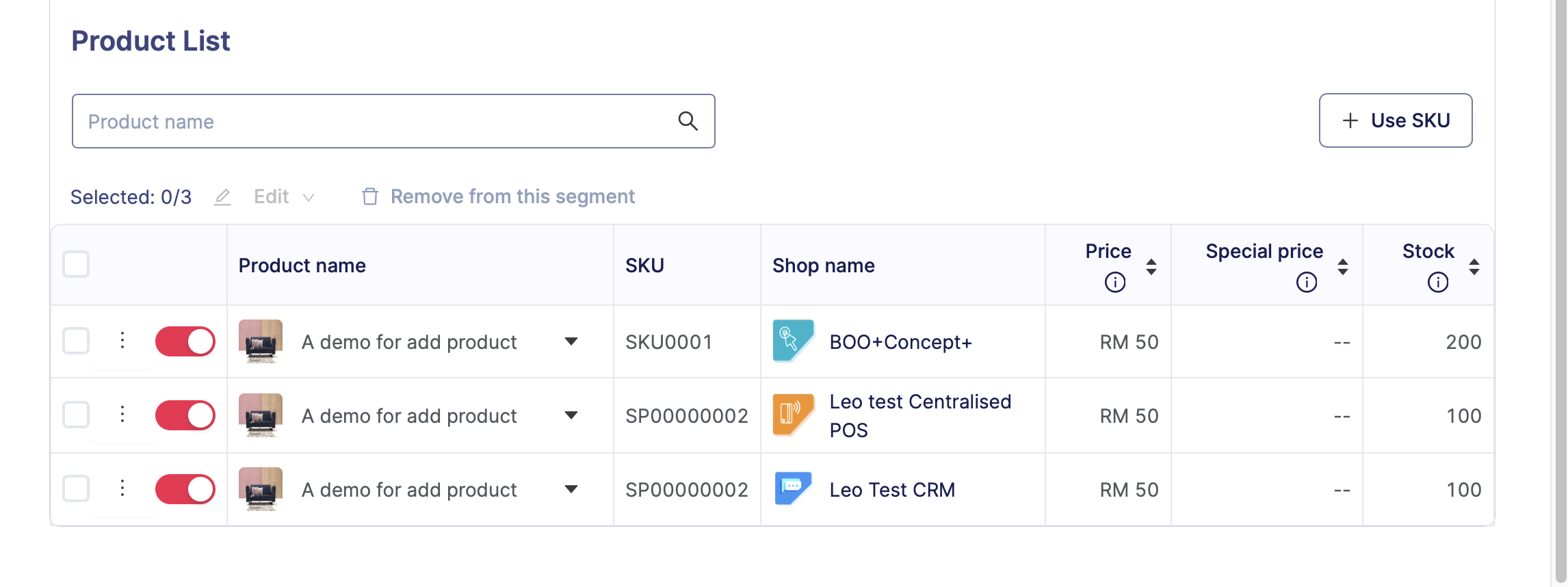Click the search magnifier icon

point(688,121)
